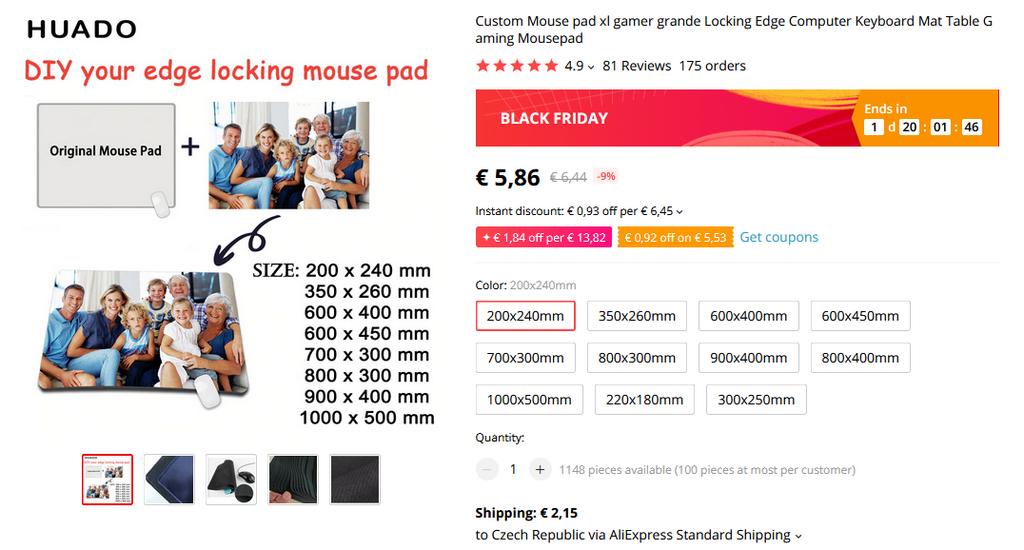View the hand-held black pad thumbnail

293,479
